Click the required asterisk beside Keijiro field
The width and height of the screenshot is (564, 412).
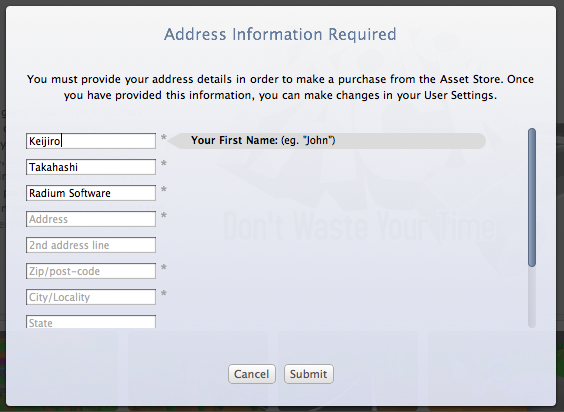click(164, 138)
